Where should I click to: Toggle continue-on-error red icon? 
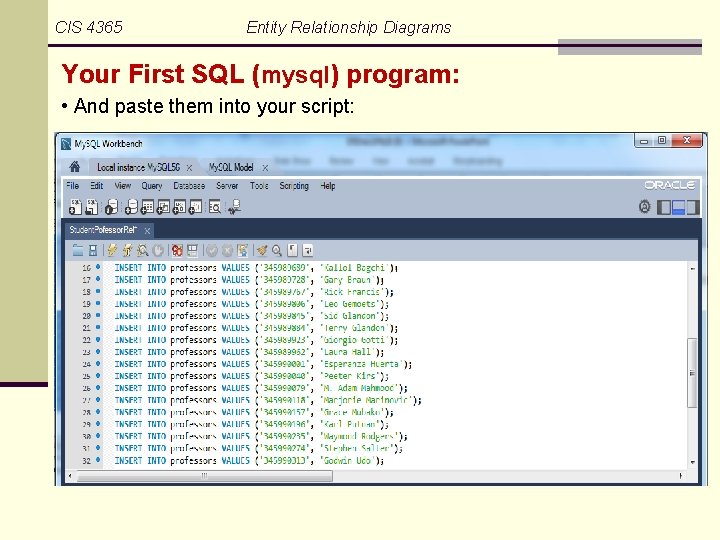pos(177,250)
